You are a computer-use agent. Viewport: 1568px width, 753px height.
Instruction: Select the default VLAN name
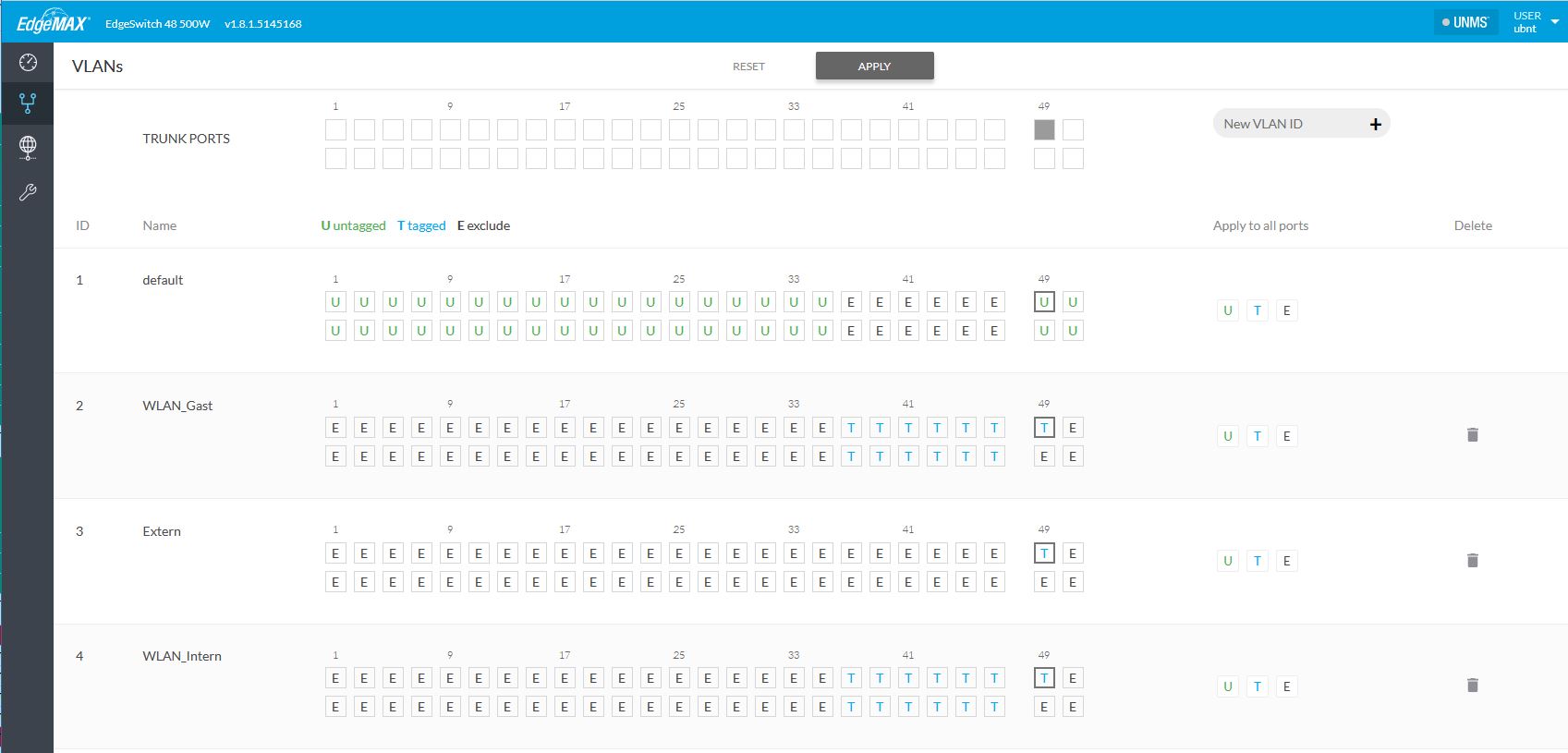point(163,280)
